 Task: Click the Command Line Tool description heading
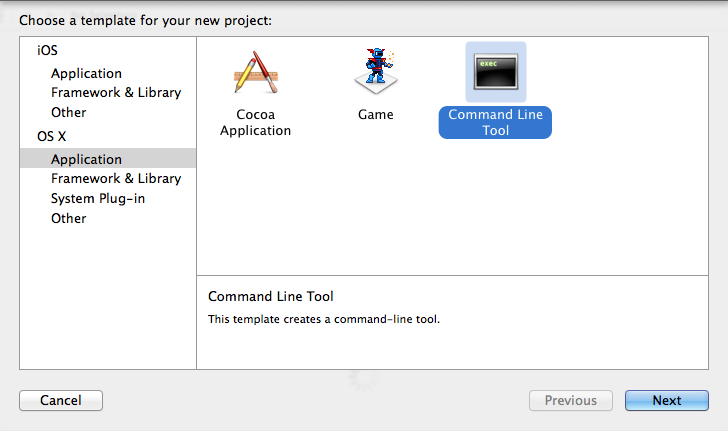click(270, 296)
